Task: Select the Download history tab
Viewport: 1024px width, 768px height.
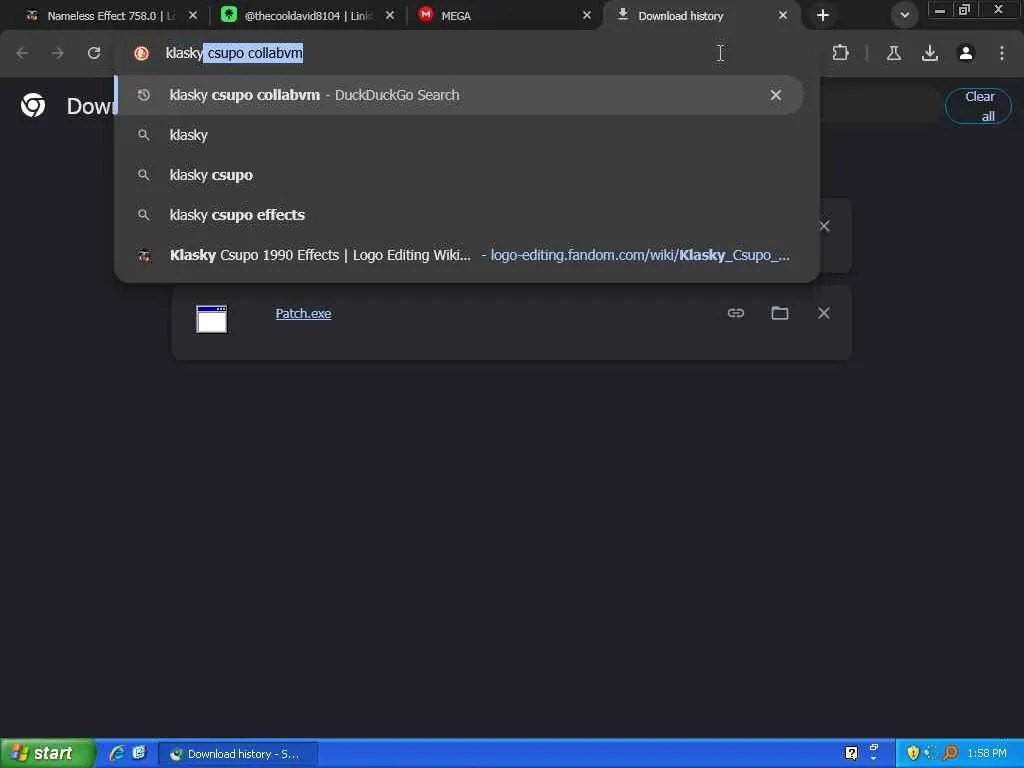Action: [699, 15]
